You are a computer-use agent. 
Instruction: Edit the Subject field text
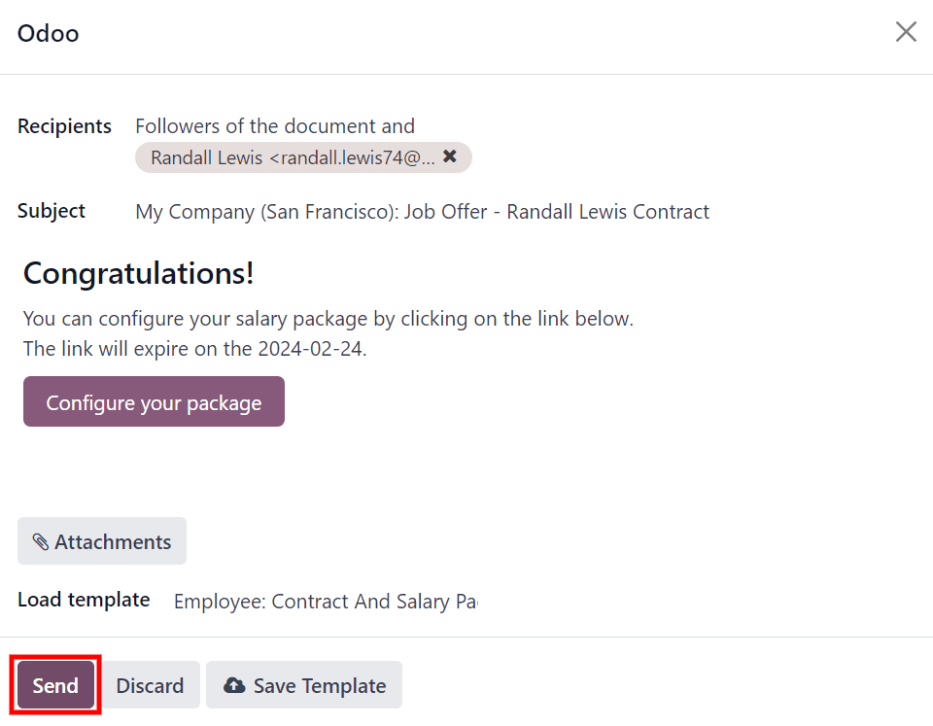[422, 211]
